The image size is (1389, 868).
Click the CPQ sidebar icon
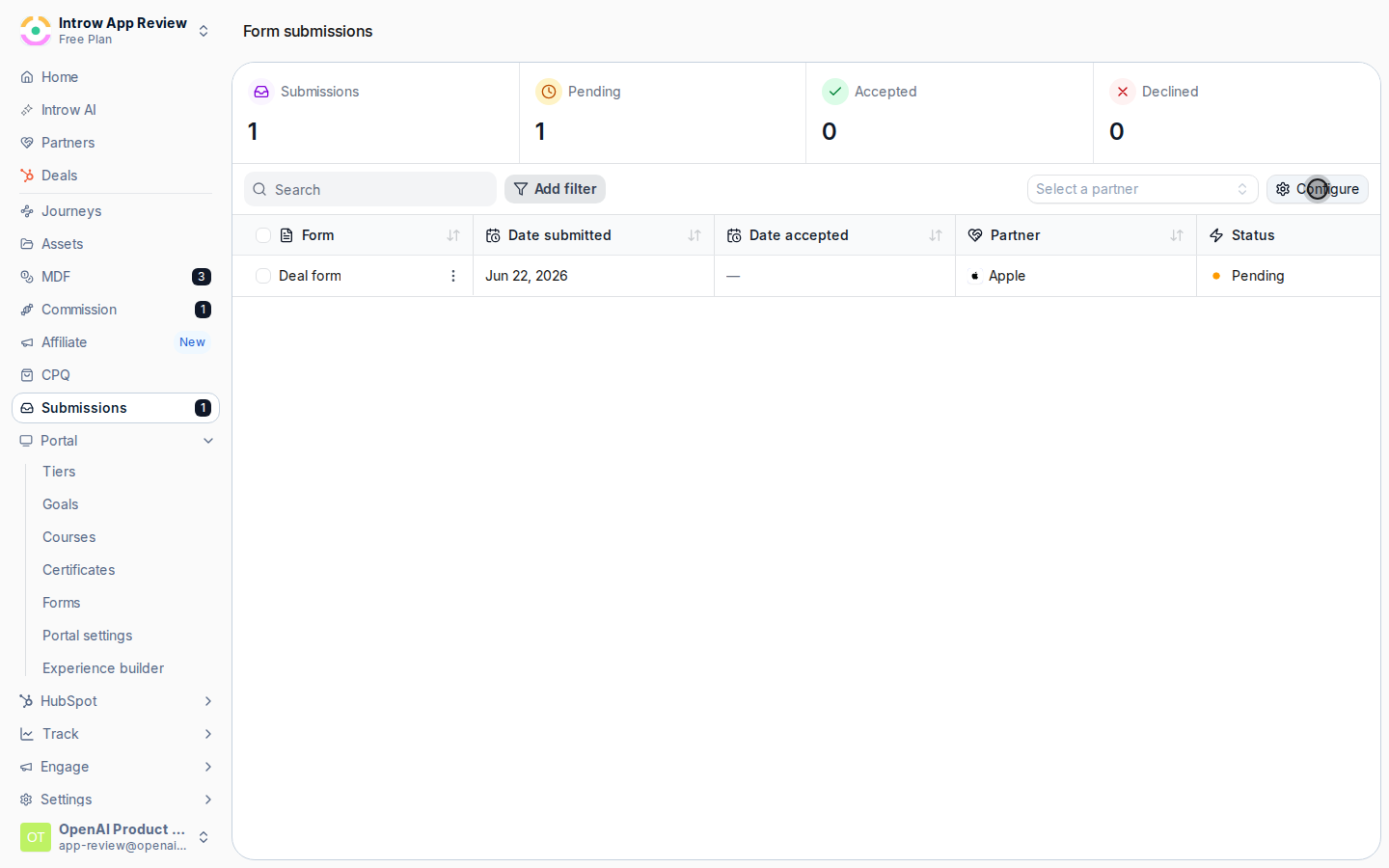27,375
